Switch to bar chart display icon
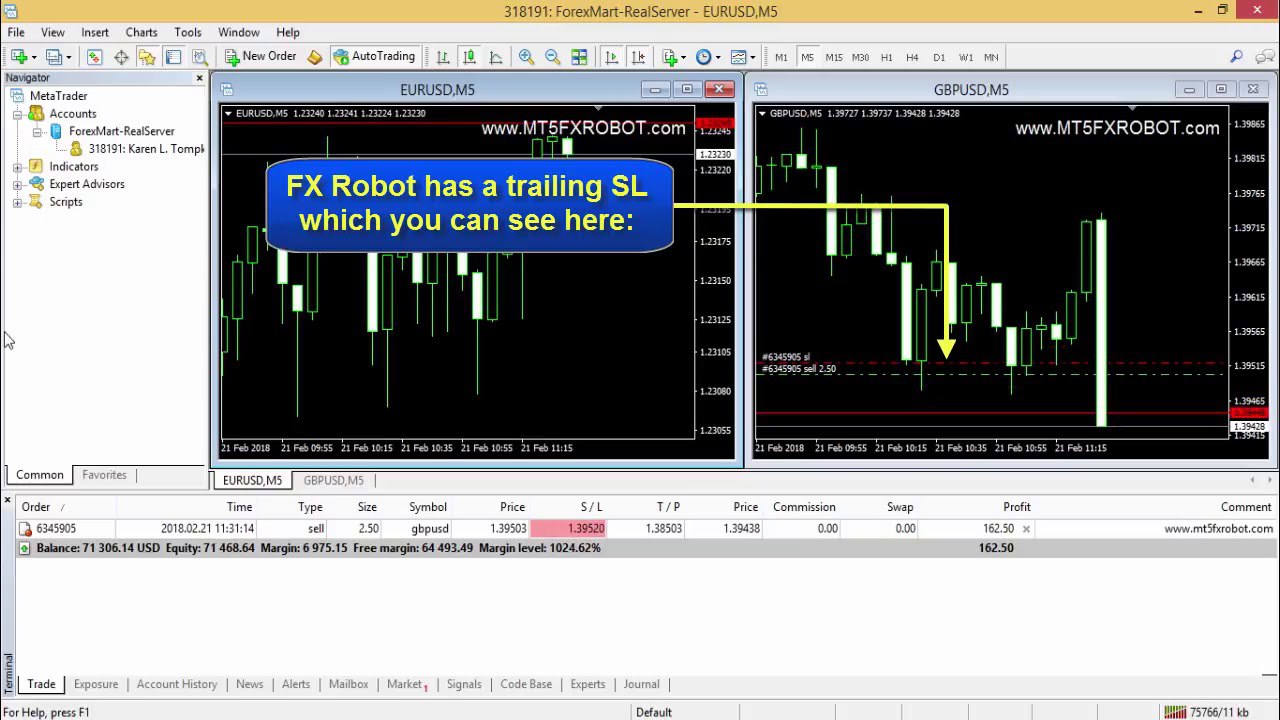Viewport: 1280px width, 720px height. [443, 57]
